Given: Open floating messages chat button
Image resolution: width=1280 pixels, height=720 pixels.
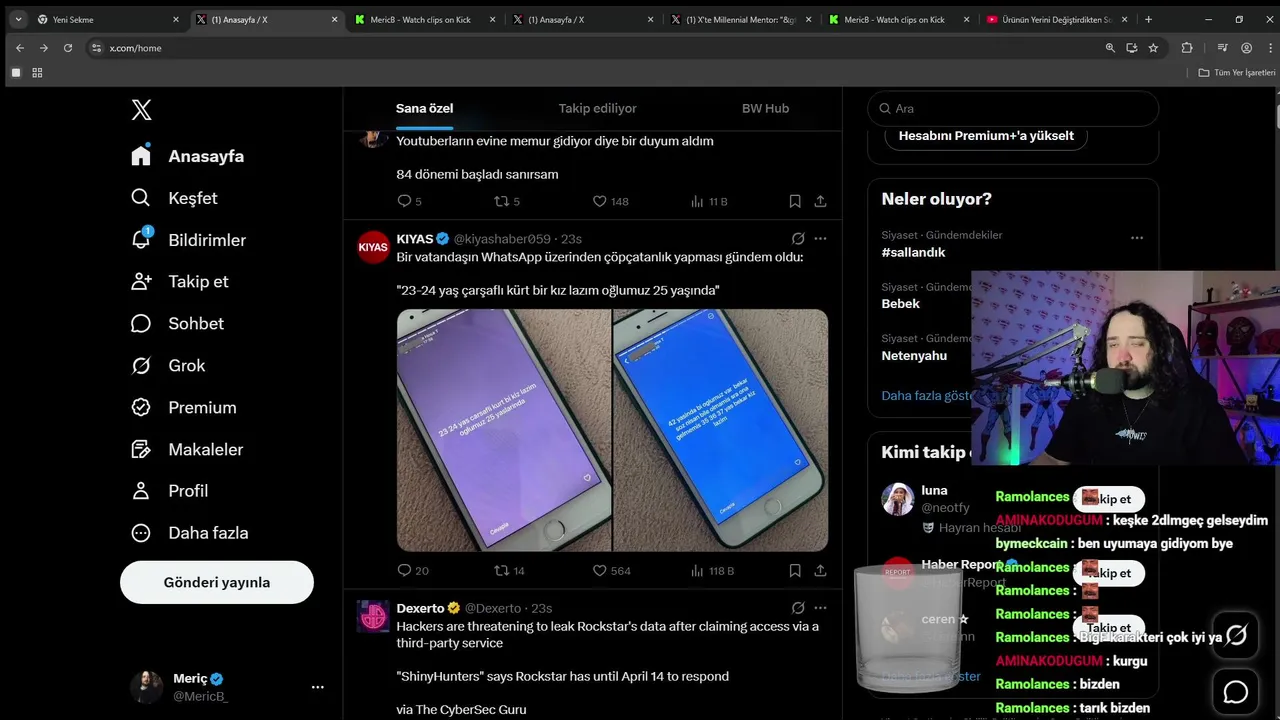Looking at the screenshot, I should [1236, 692].
